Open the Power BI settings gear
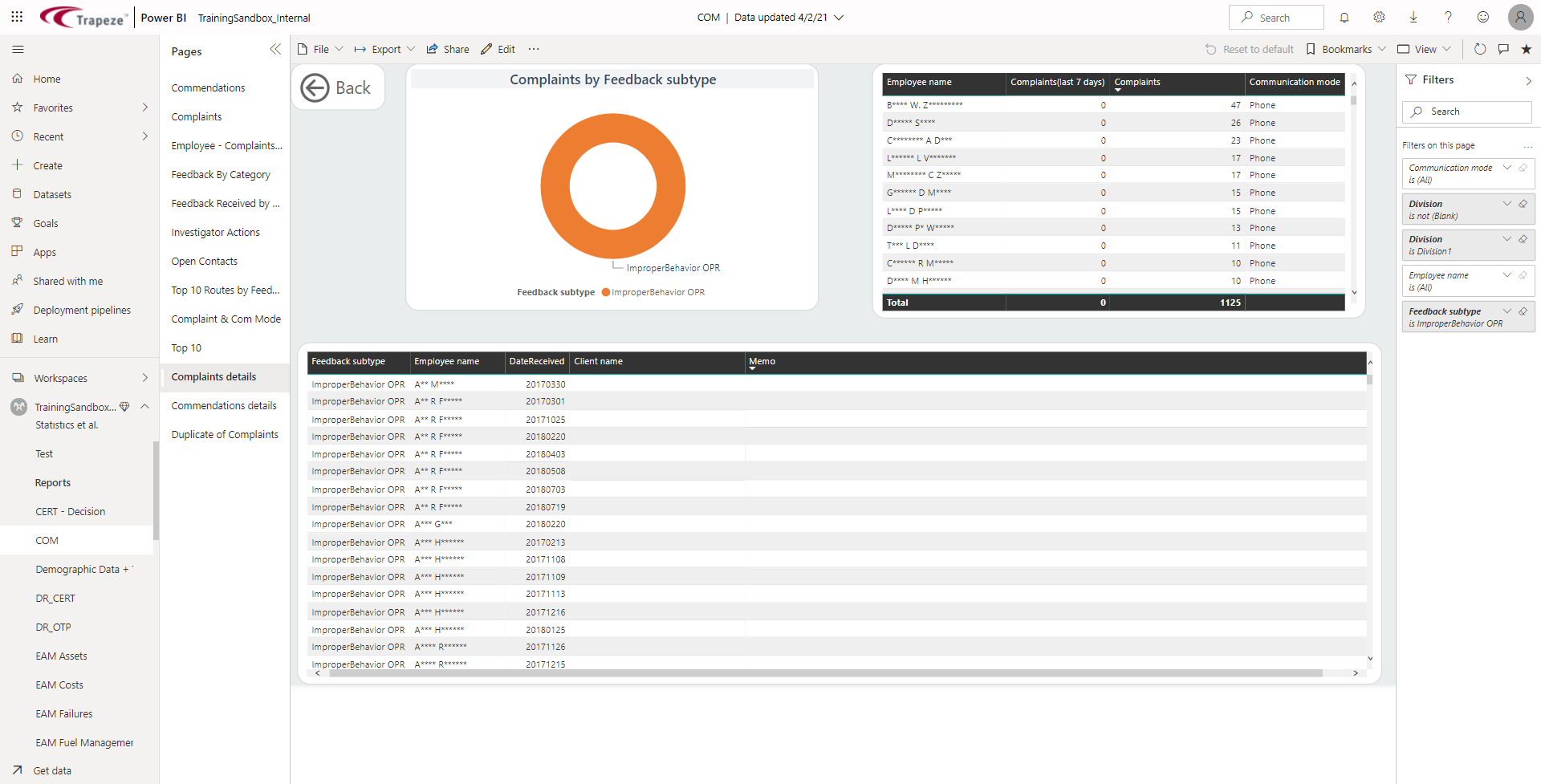The width and height of the screenshot is (1541, 784). (x=1379, y=17)
